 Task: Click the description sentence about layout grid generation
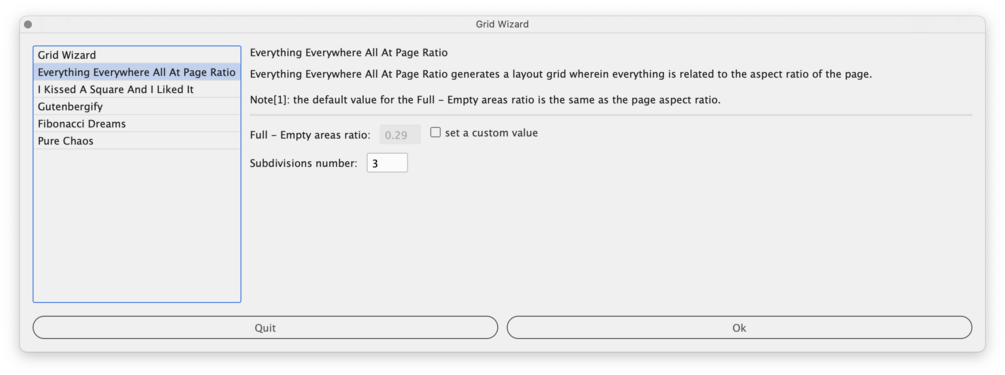pyautogui.click(x=561, y=74)
